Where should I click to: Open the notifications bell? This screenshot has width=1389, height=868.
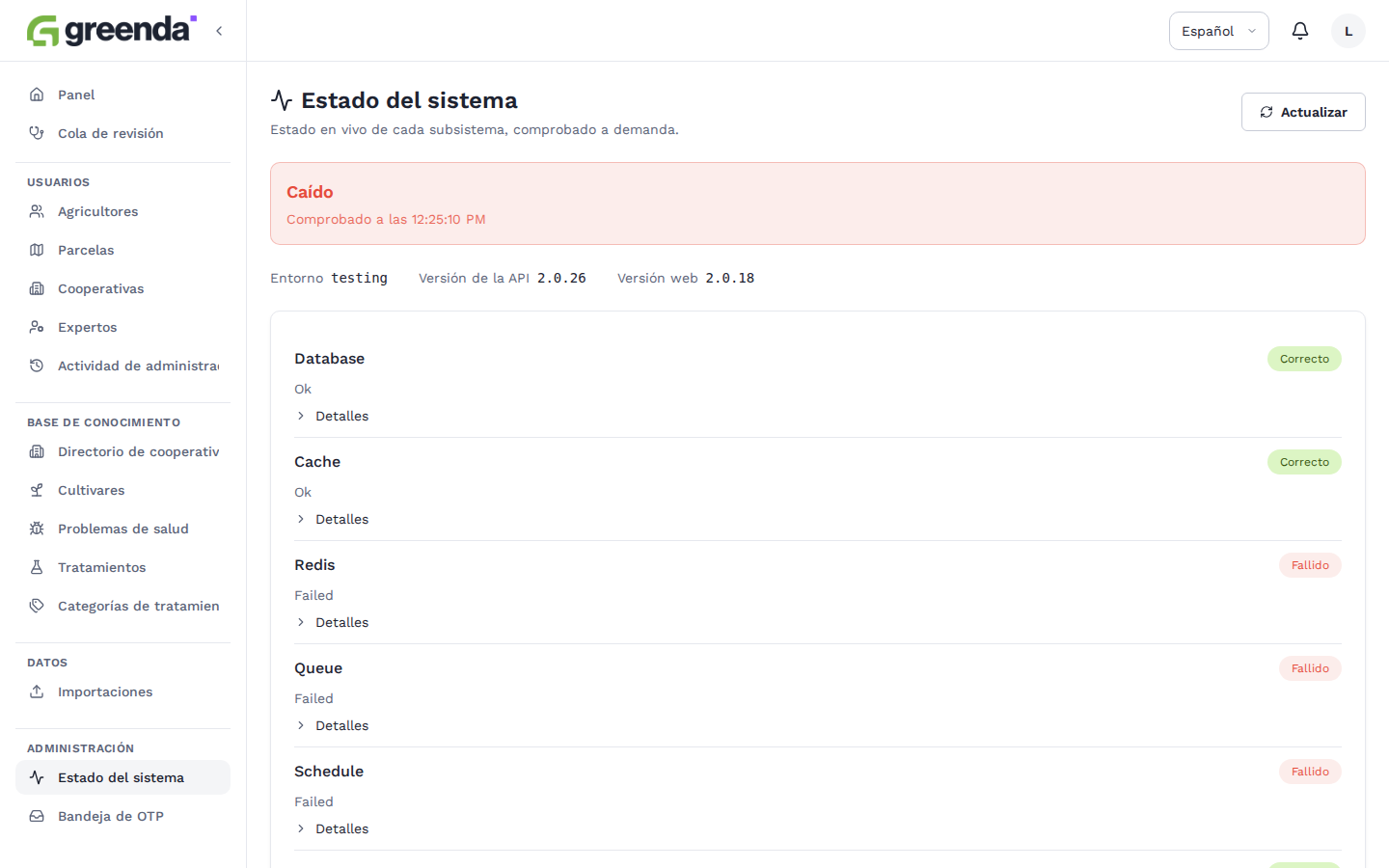pyautogui.click(x=1300, y=31)
